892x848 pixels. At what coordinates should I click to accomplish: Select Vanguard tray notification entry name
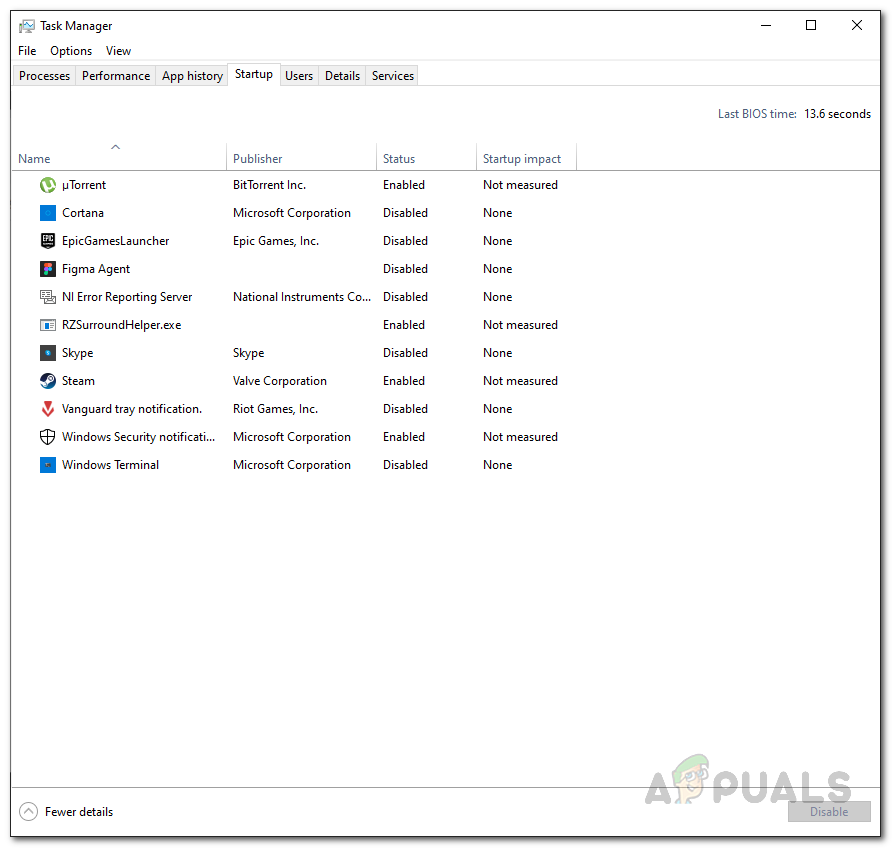(x=132, y=408)
